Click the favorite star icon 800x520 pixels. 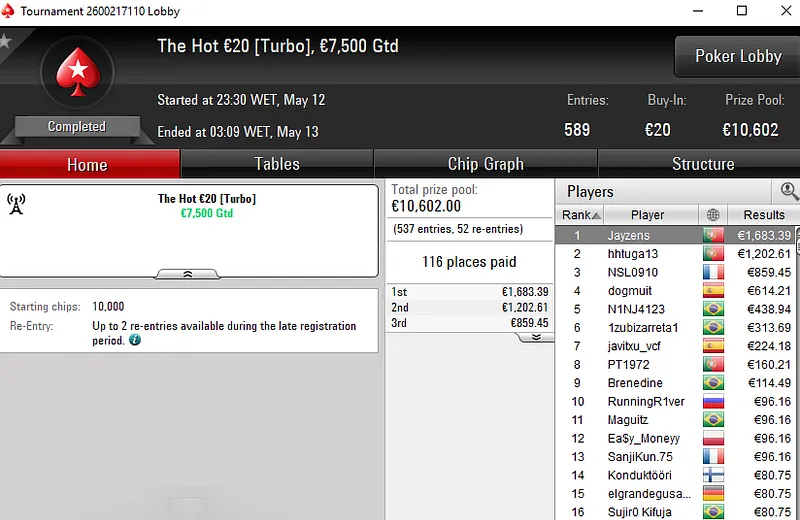tap(5, 41)
